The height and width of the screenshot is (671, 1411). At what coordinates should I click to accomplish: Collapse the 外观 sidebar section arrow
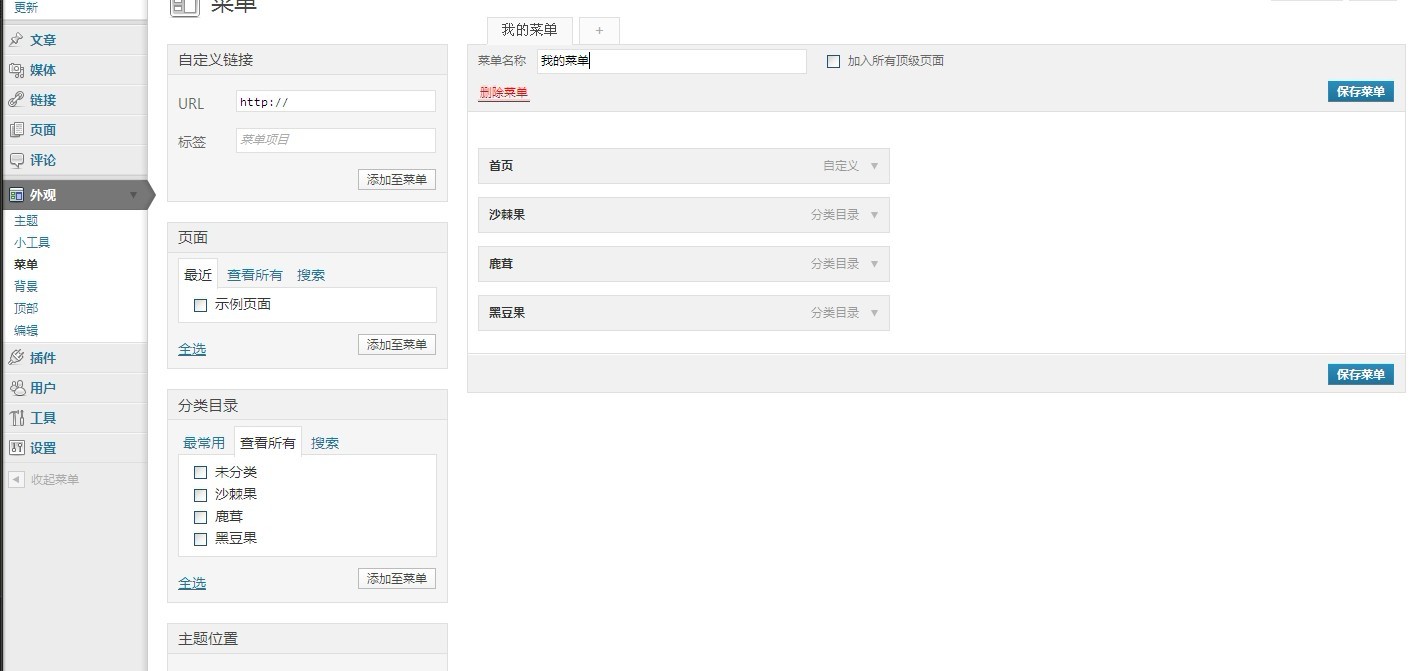[133, 195]
